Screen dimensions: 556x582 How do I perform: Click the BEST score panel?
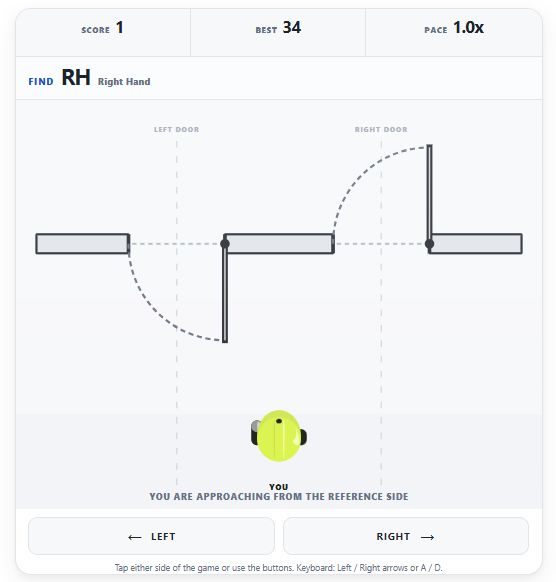[x=278, y=33]
